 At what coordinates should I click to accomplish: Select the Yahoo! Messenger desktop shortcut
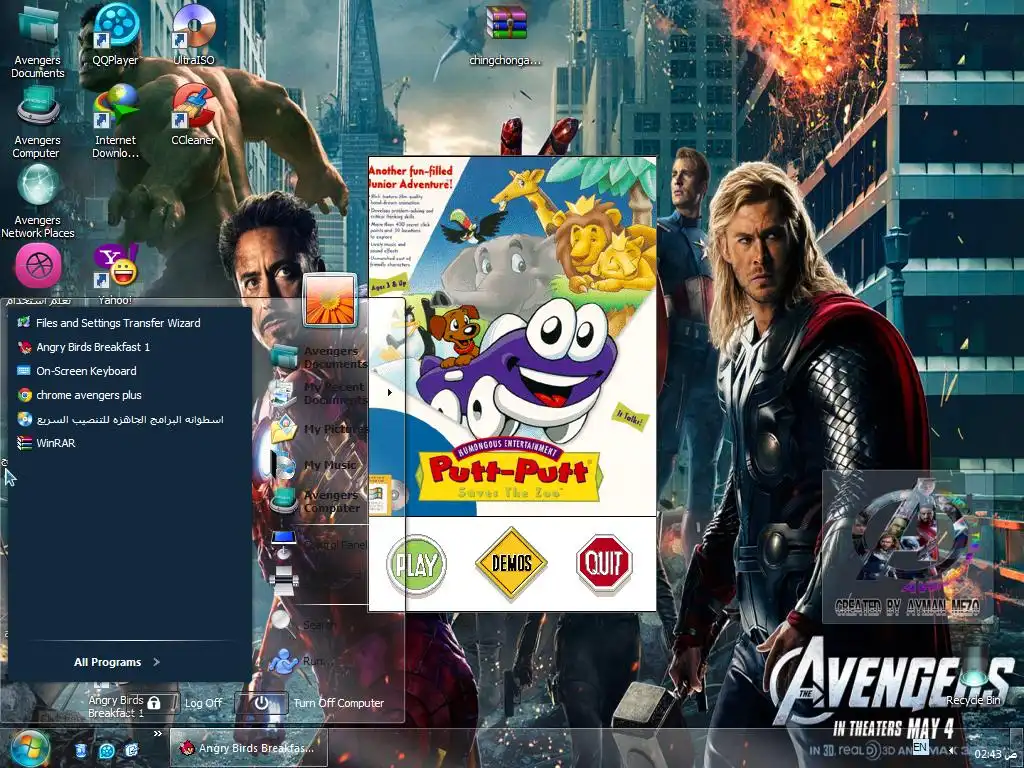[x=116, y=273]
